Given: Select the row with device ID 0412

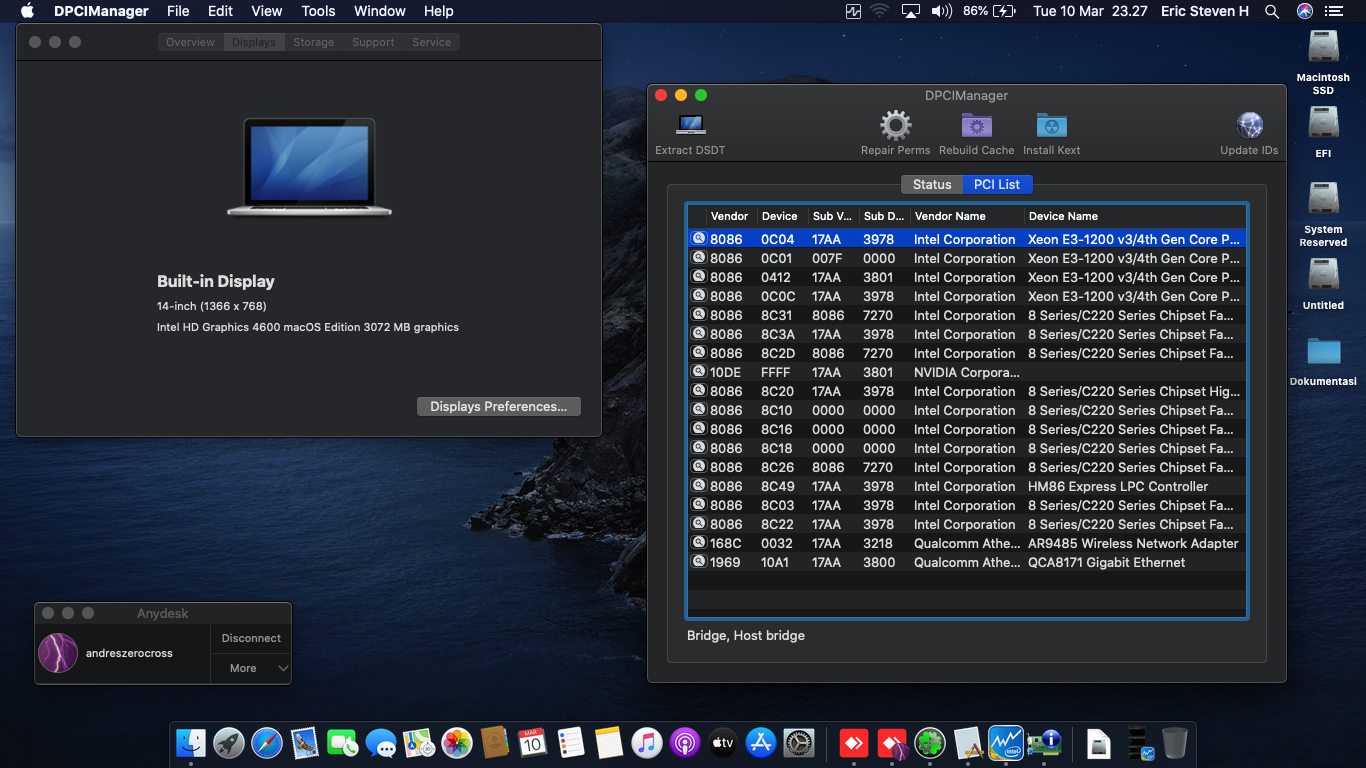Looking at the screenshot, I should [967, 277].
